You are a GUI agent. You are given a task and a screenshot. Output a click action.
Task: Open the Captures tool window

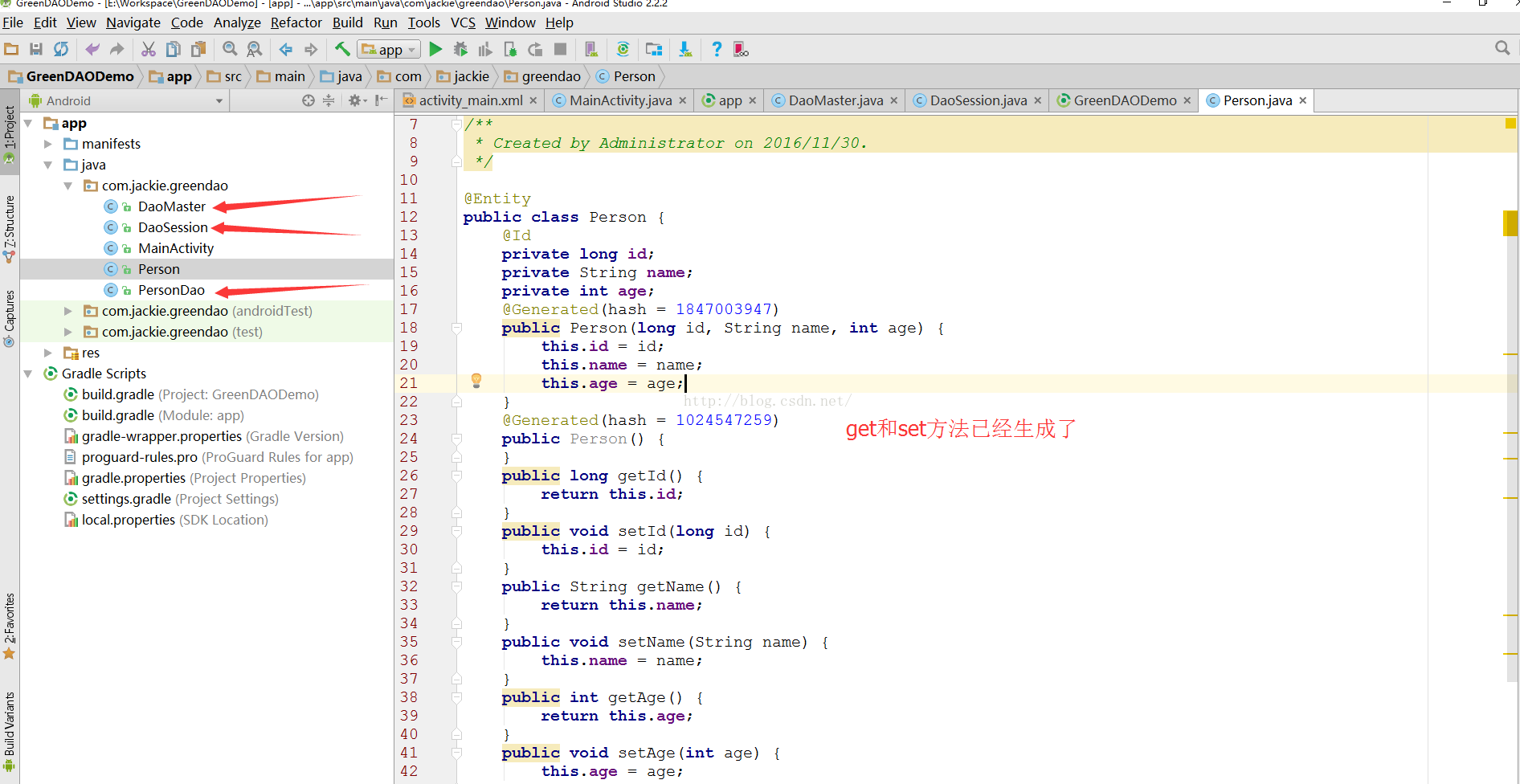point(10,318)
